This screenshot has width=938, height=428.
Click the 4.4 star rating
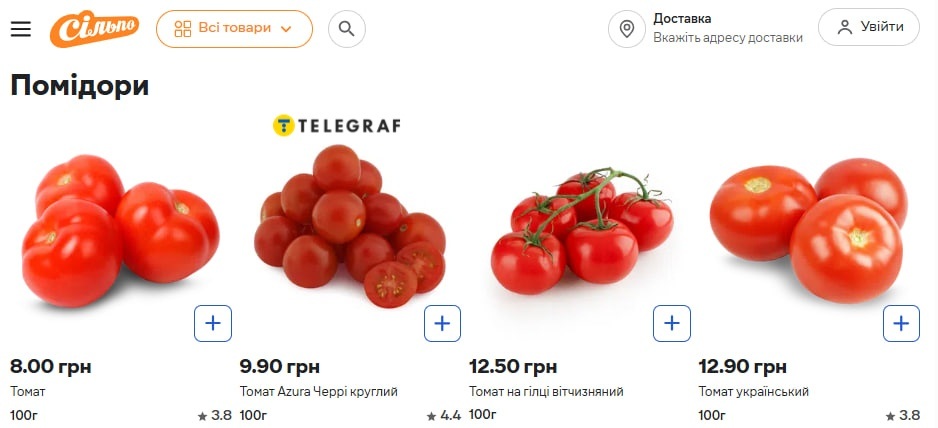pos(444,415)
